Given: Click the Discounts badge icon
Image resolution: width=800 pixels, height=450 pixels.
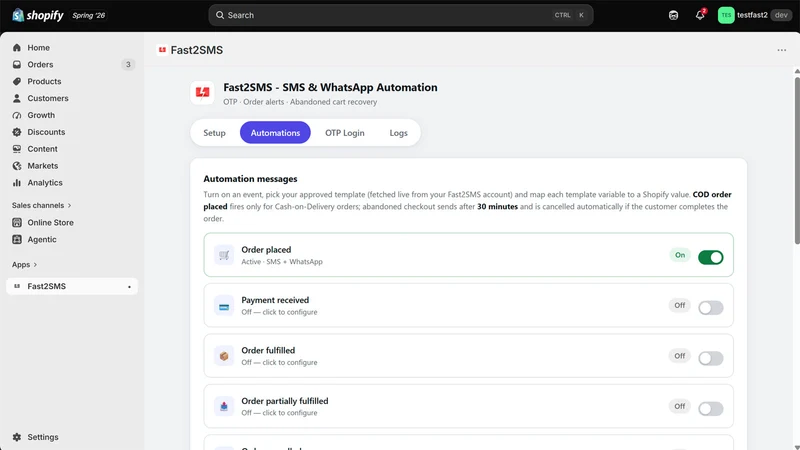Looking at the screenshot, I should pyautogui.click(x=17, y=132).
